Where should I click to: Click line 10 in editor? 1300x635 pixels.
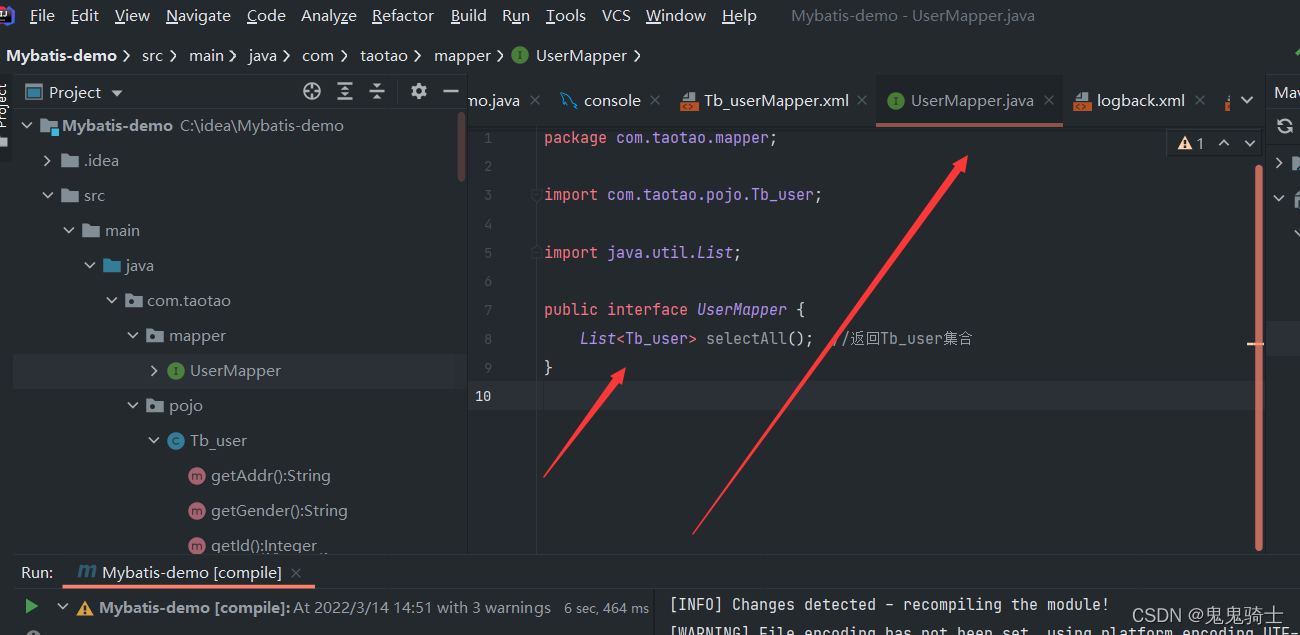coord(866,396)
